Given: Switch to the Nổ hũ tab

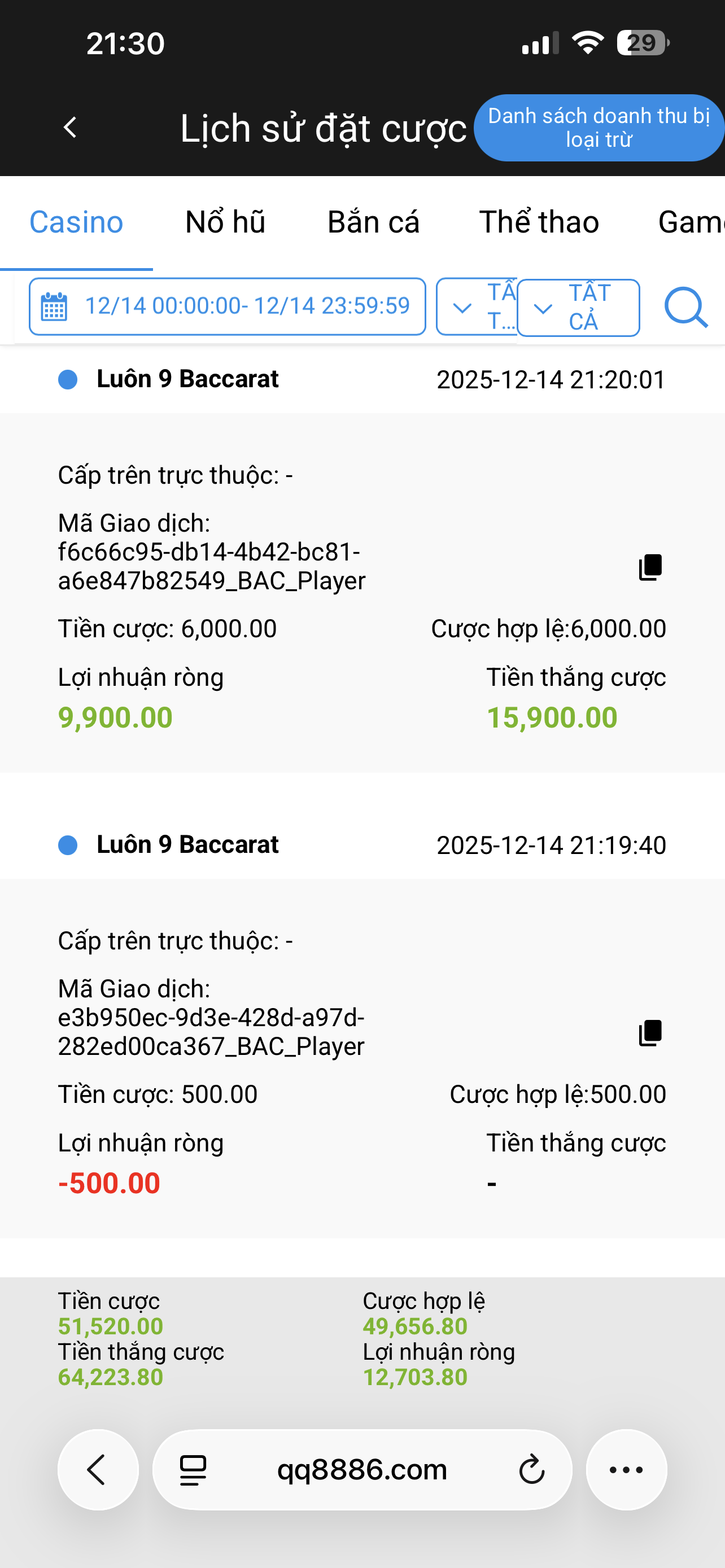Looking at the screenshot, I should 225,222.
